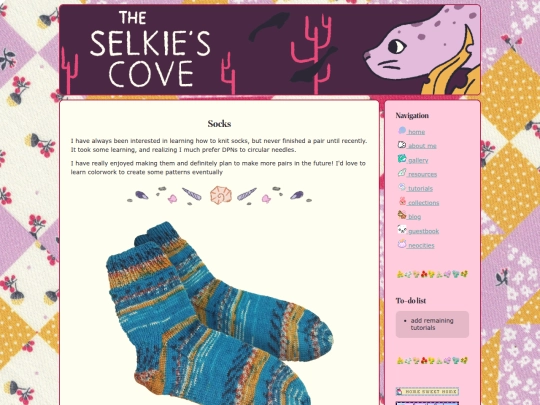Visit the resources page link

(x=422, y=175)
